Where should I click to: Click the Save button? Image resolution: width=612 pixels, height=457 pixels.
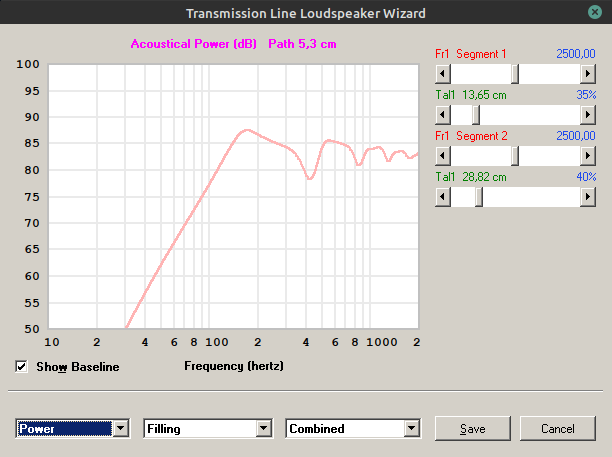tap(473, 429)
